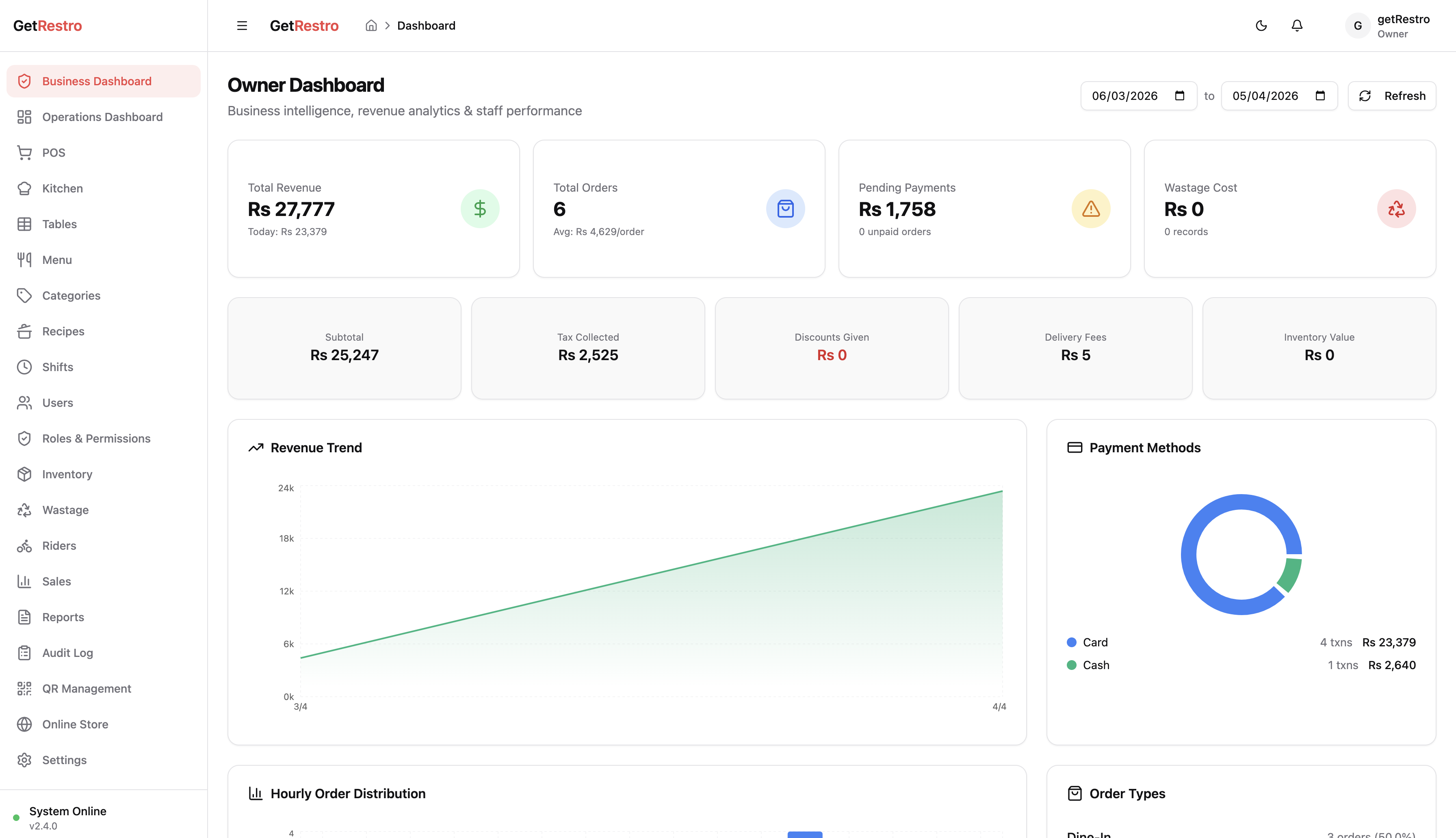Open the Wastage panel via recycle icon

[x=25, y=510]
